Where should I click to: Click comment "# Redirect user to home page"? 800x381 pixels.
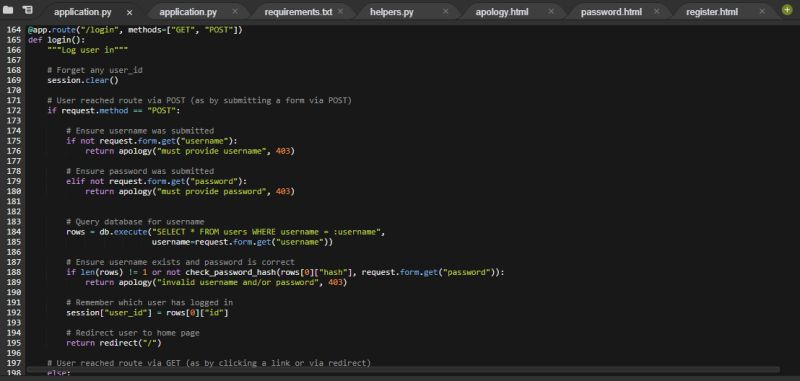click(133, 333)
